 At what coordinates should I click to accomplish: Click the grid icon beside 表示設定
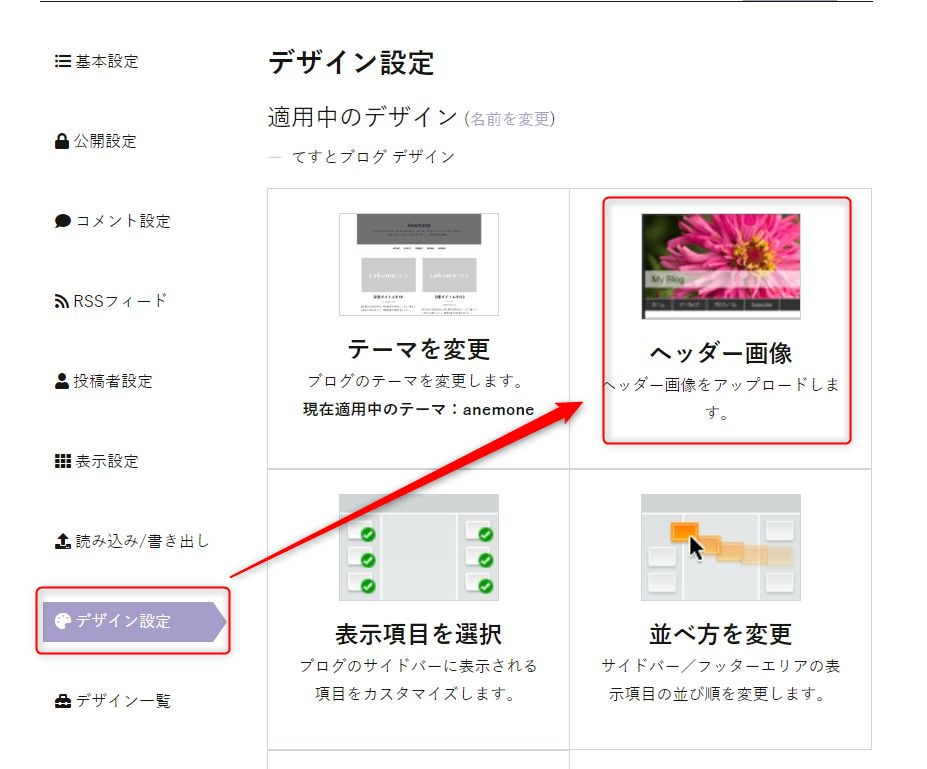63,461
